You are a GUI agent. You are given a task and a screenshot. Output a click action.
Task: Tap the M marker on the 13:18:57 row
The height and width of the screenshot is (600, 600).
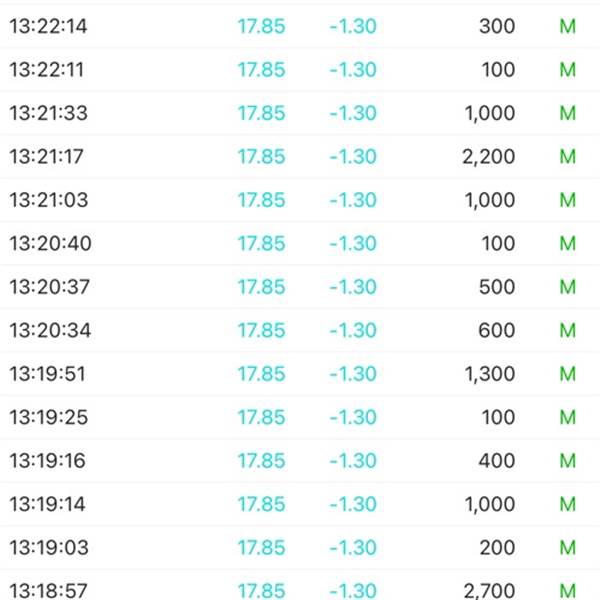pyautogui.click(x=567, y=591)
